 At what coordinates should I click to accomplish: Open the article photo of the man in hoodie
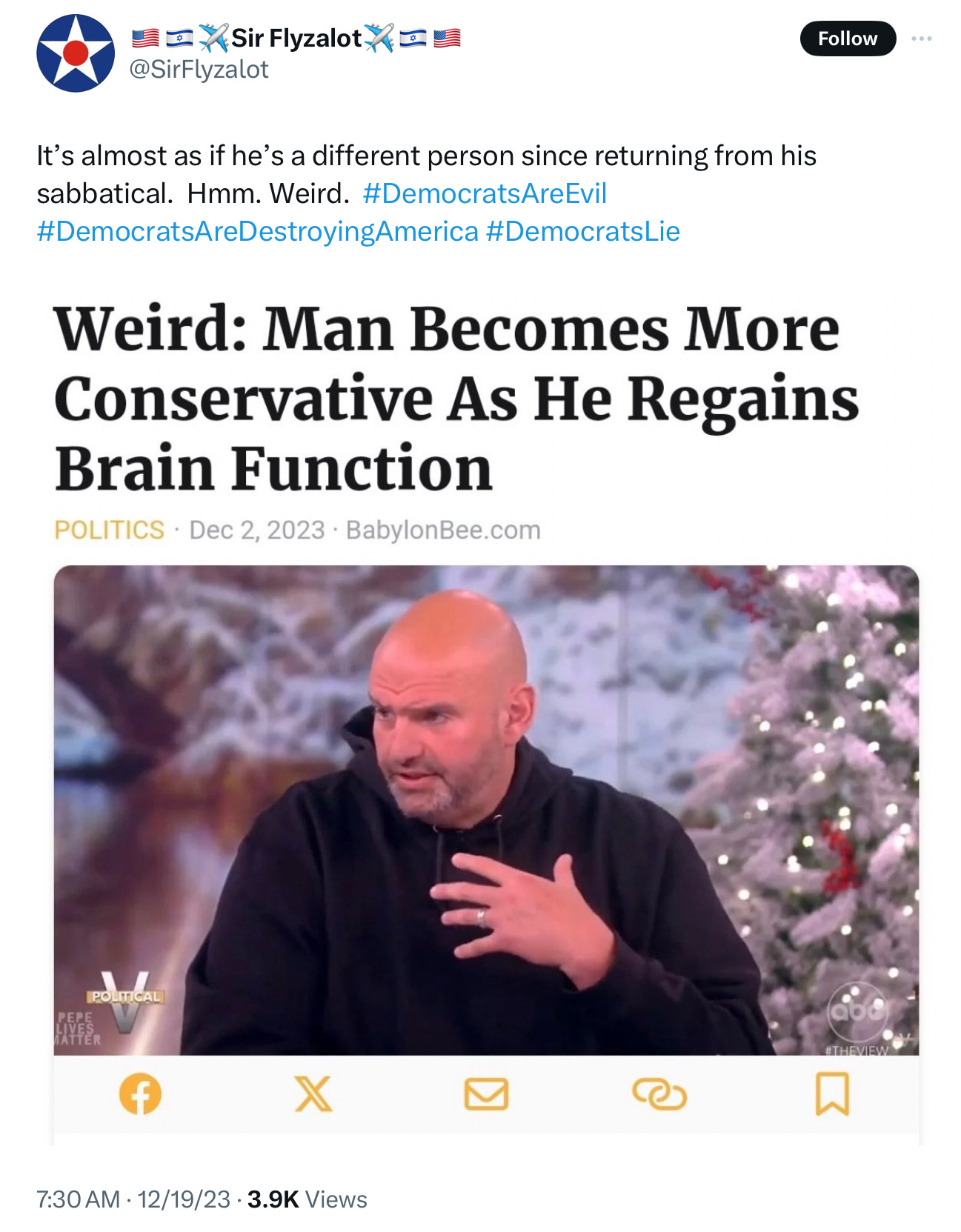[x=486, y=810]
